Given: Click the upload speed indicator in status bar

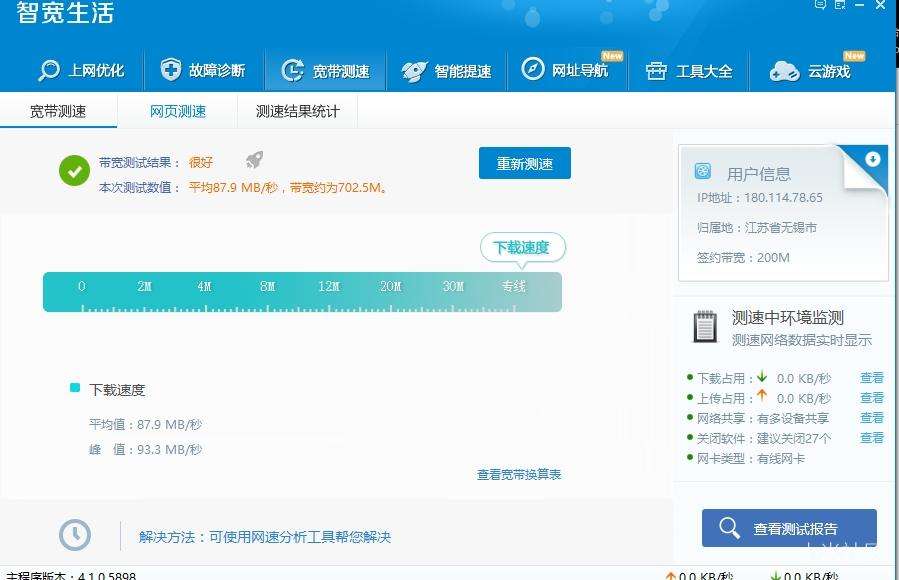Looking at the screenshot, I should pos(699,575).
